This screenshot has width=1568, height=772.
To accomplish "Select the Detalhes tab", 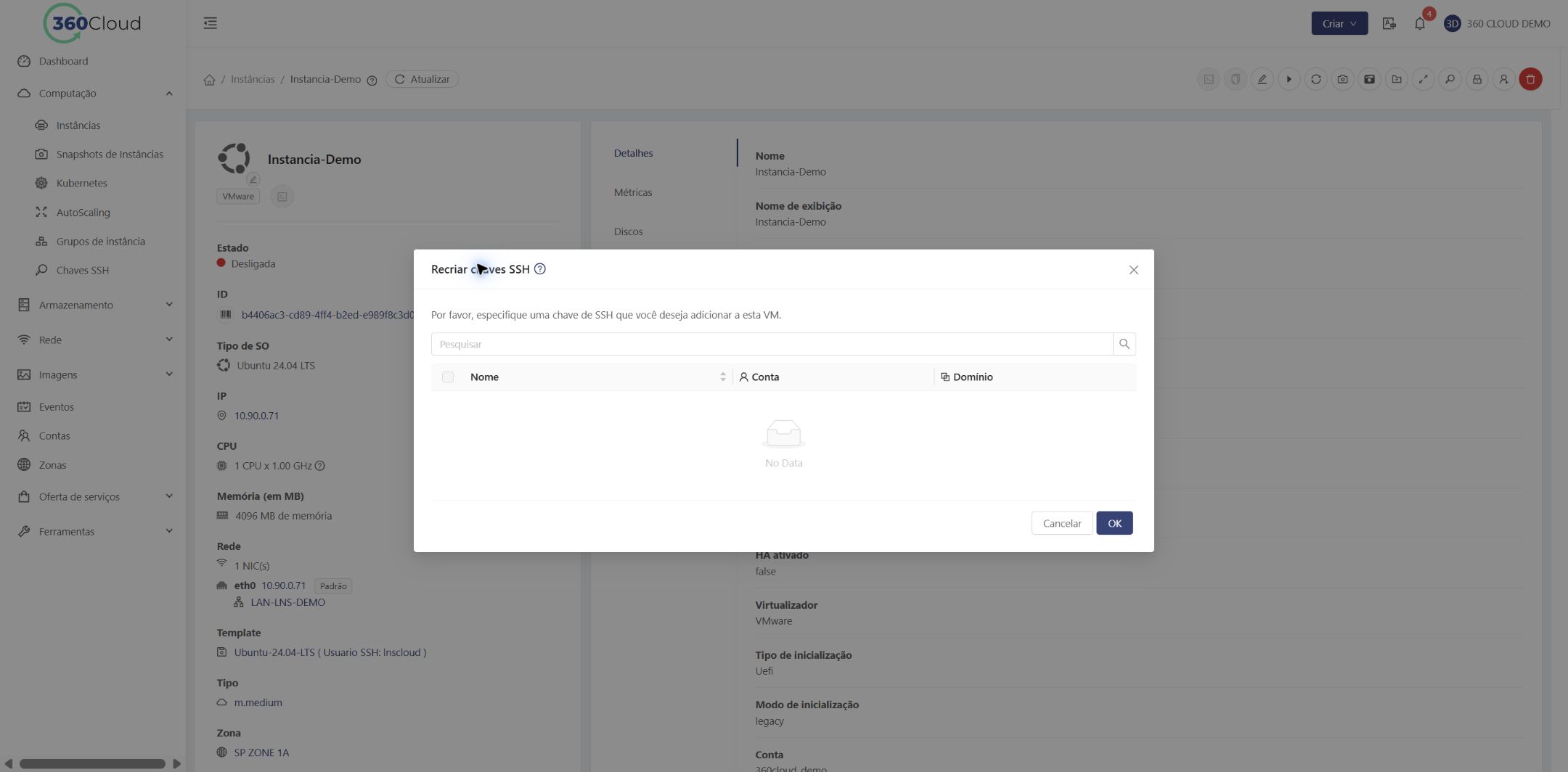I will [633, 153].
